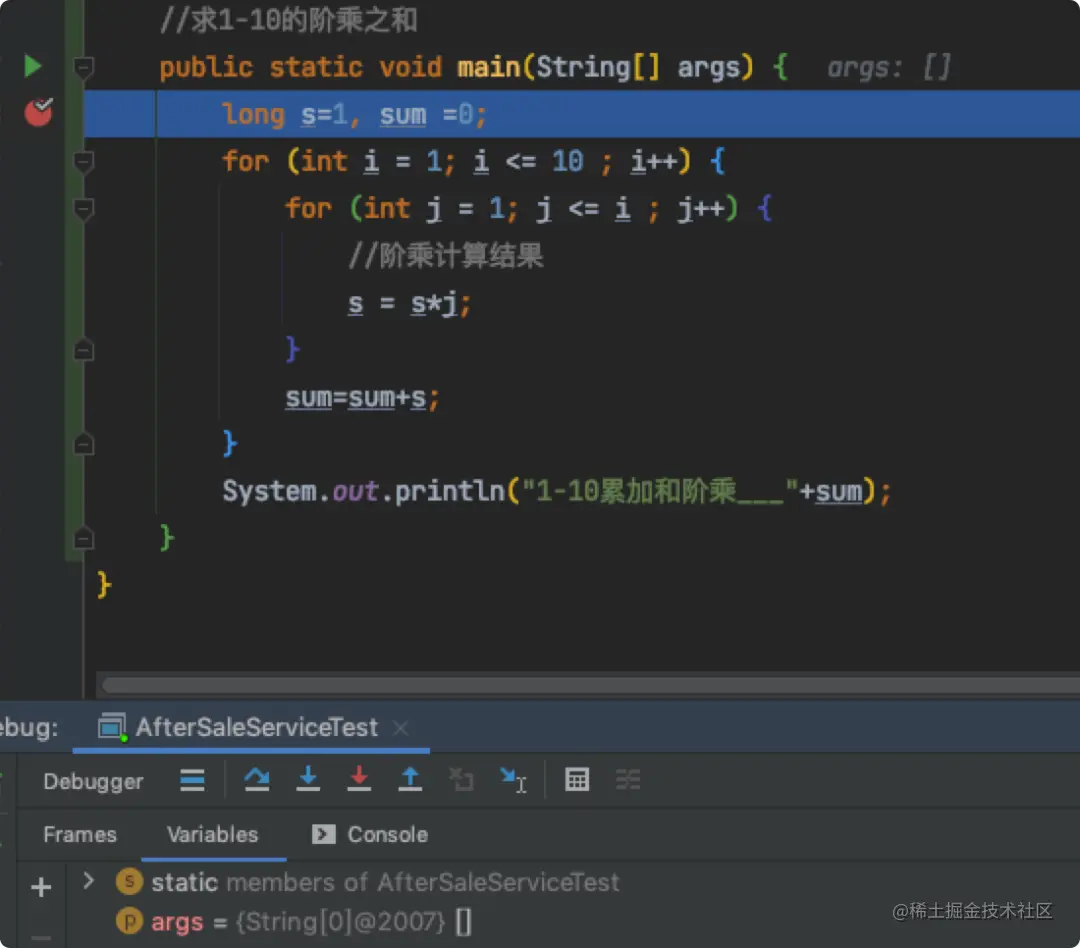Click the static S icon in Variables

pyautogui.click(x=129, y=881)
